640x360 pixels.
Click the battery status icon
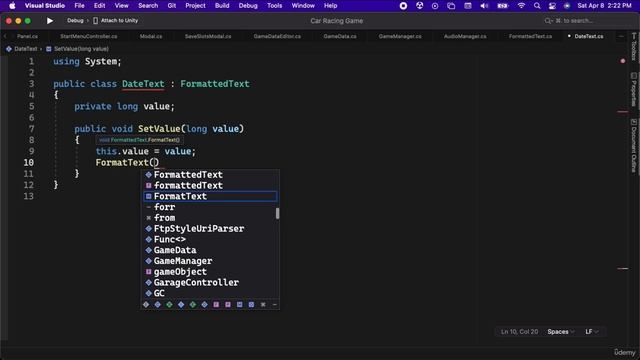[503, 6]
